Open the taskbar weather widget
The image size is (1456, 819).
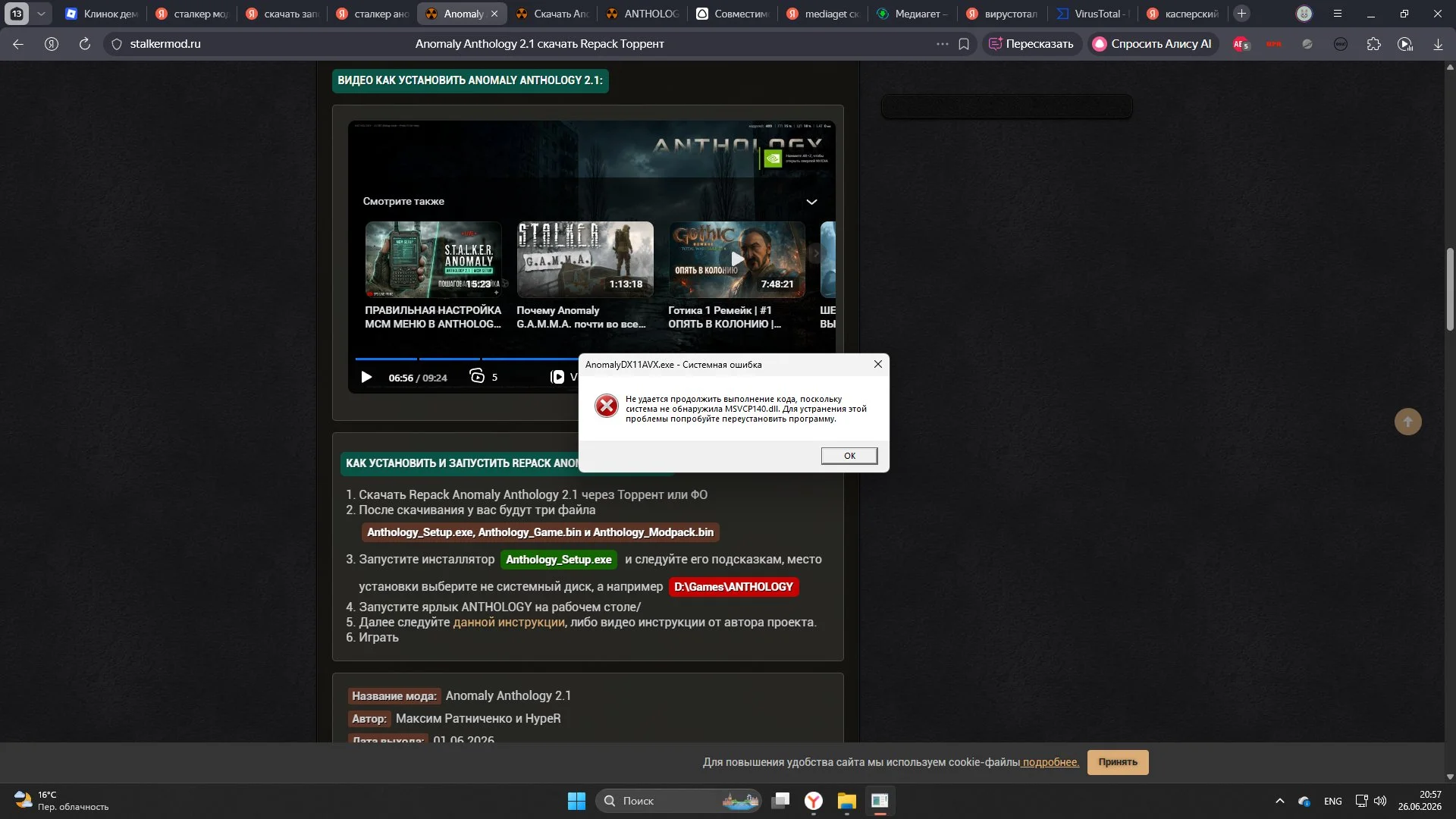click(62, 801)
